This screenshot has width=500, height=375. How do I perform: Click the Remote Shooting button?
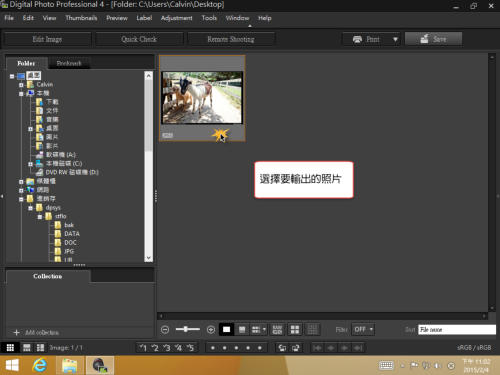[231, 39]
